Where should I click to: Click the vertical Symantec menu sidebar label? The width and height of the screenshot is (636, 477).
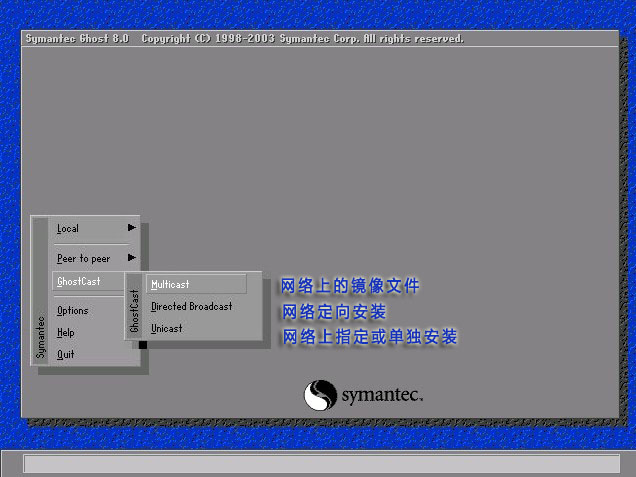(x=41, y=337)
